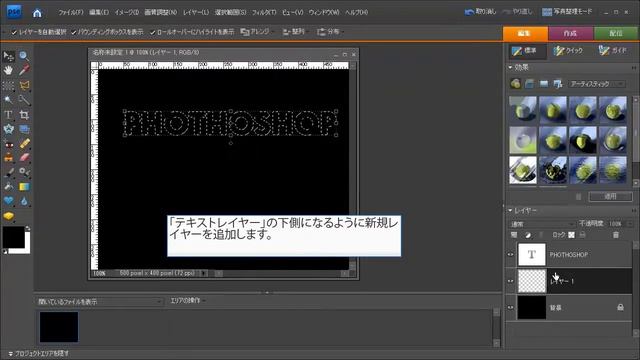Viewport: 640px width, 360px height.
Task: Toggle lock transparent pixels checkerboard
Action: 571,235
